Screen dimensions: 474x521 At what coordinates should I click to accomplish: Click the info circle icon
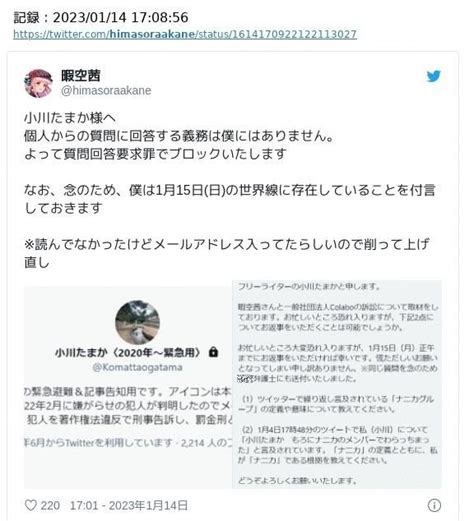coord(434,505)
